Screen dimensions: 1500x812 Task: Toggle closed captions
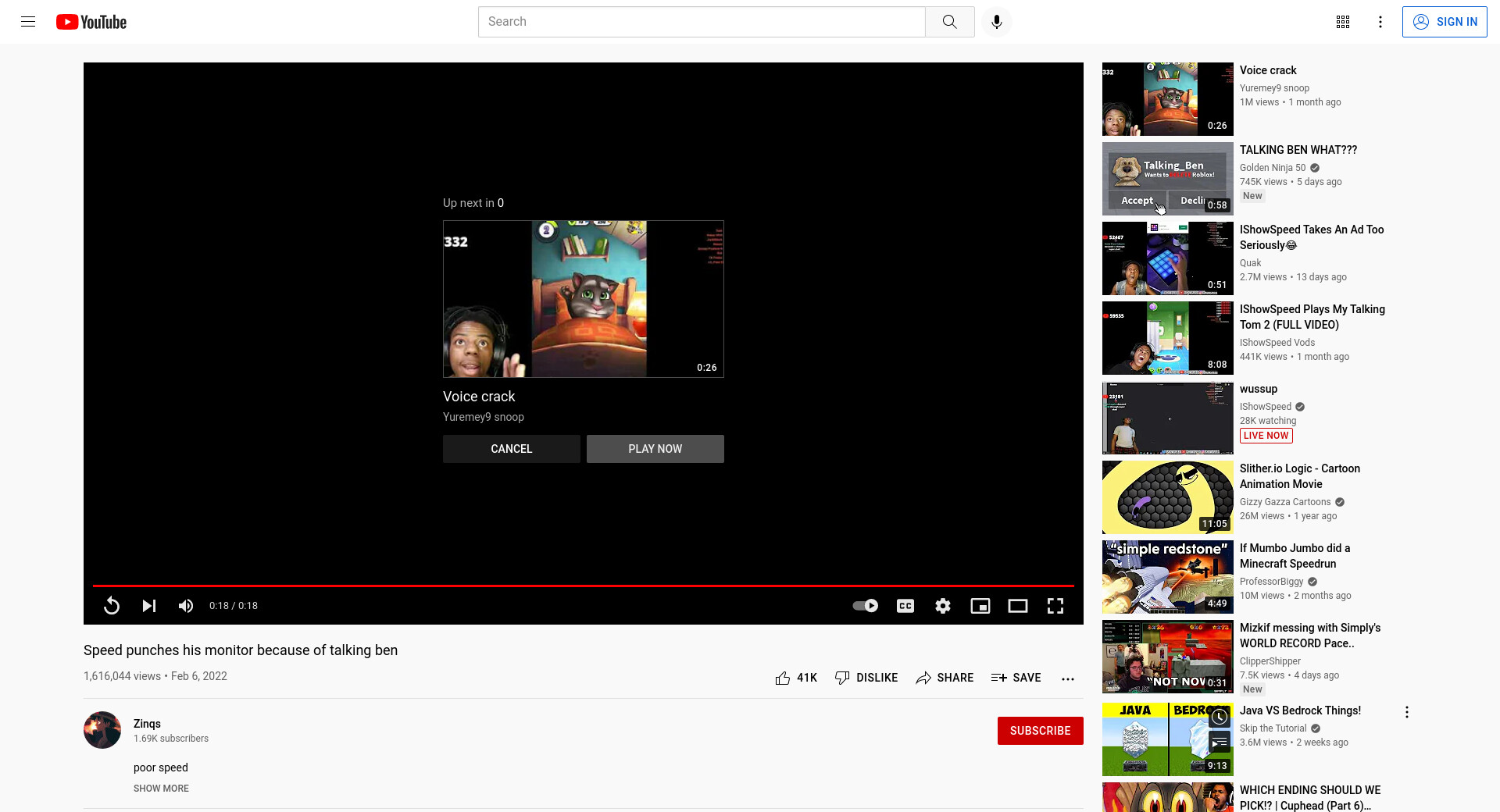[x=905, y=606]
